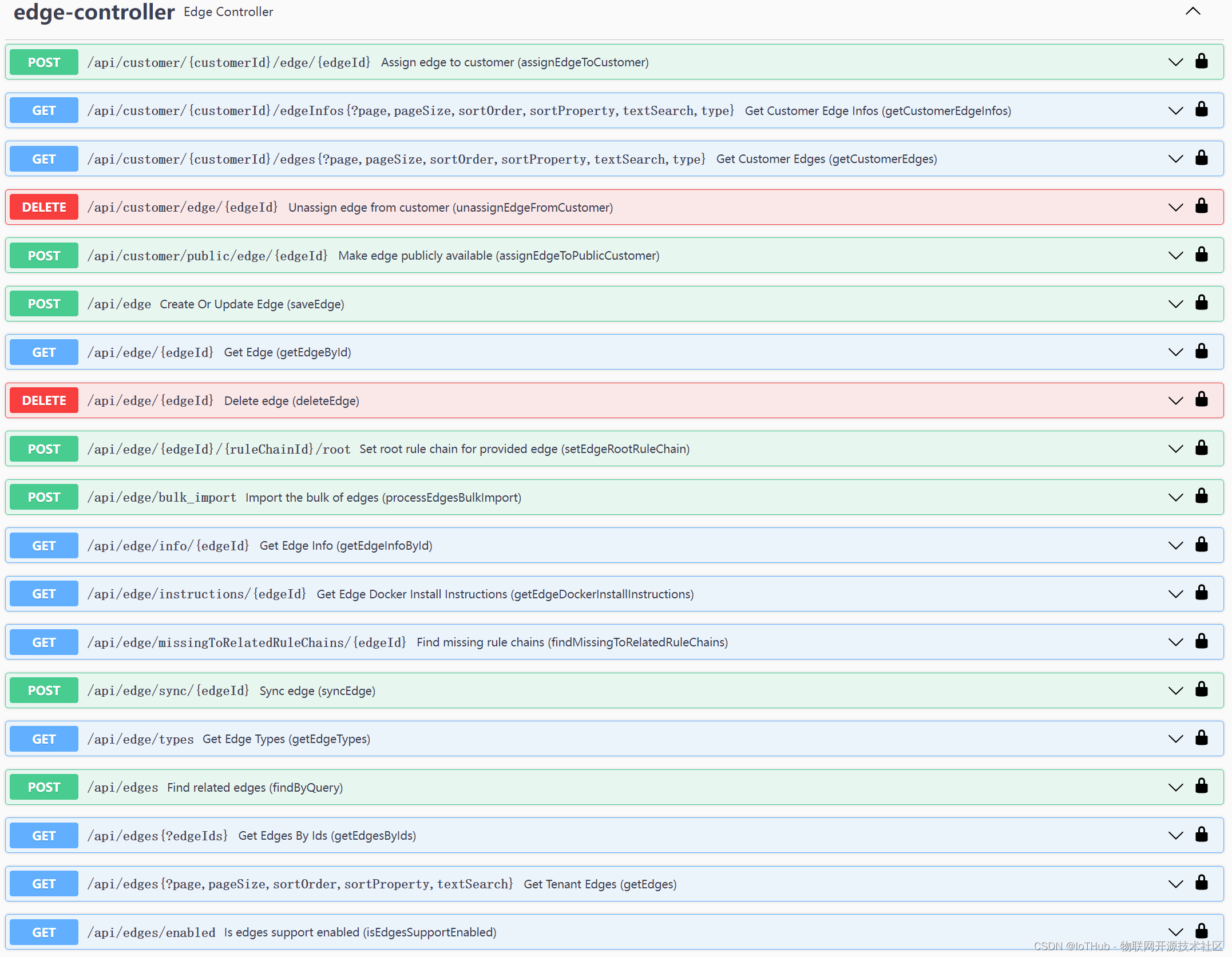Click lock icon on Sync edge row
1232x957 pixels.
tap(1201, 690)
